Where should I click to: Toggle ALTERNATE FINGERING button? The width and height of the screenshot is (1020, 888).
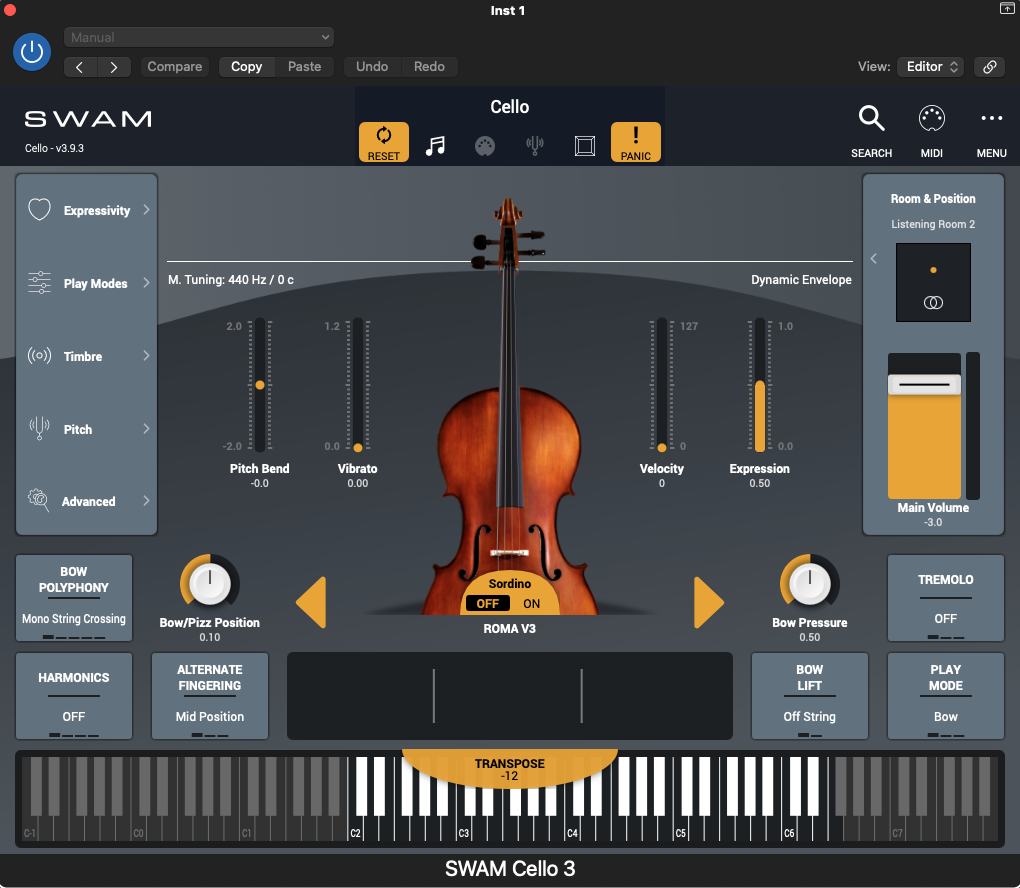tap(209, 696)
